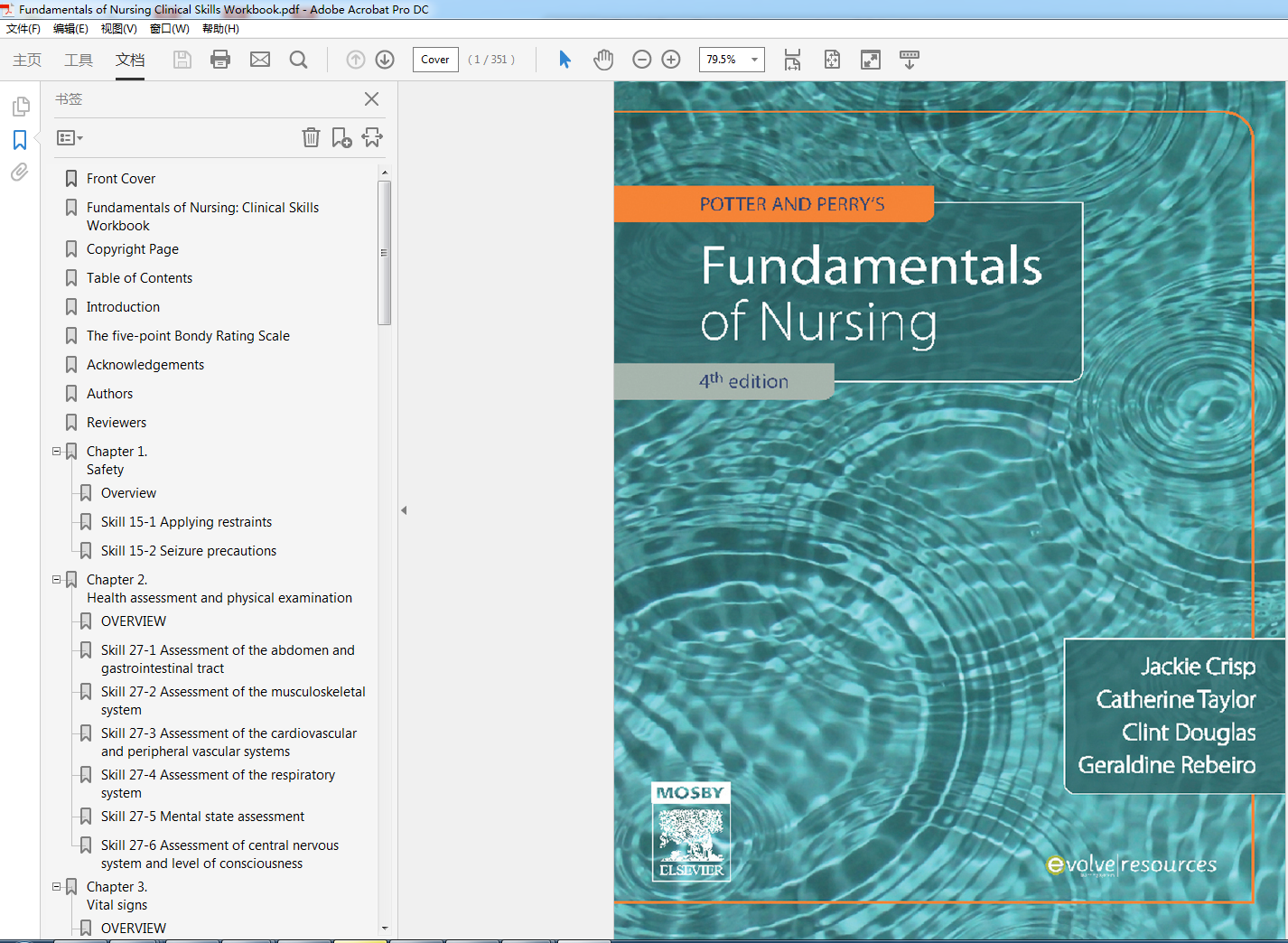Open the Bookmarks side panel icon

coord(20,140)
